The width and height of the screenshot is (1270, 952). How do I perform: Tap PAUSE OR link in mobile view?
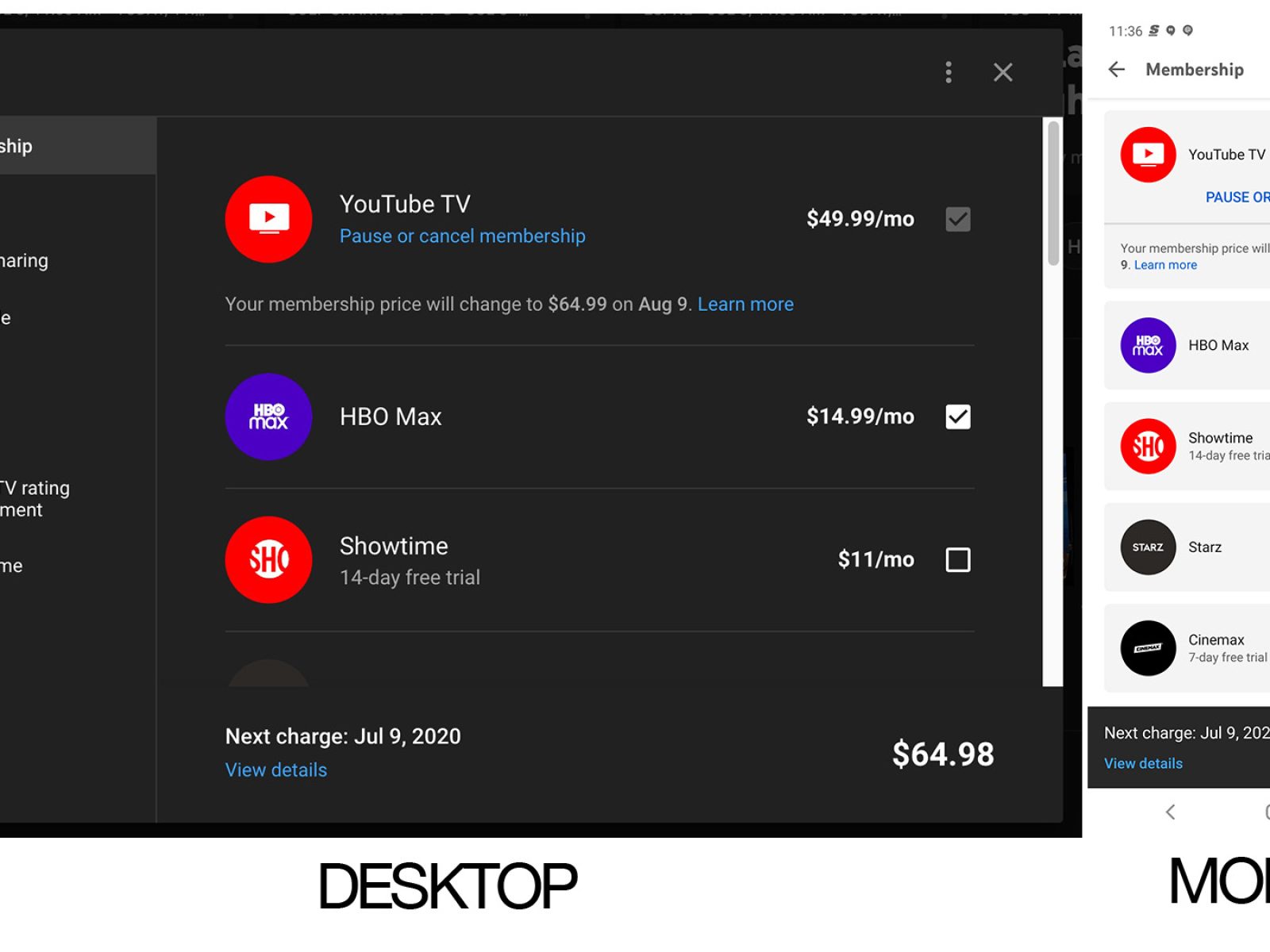click(x=1237, y=198)
